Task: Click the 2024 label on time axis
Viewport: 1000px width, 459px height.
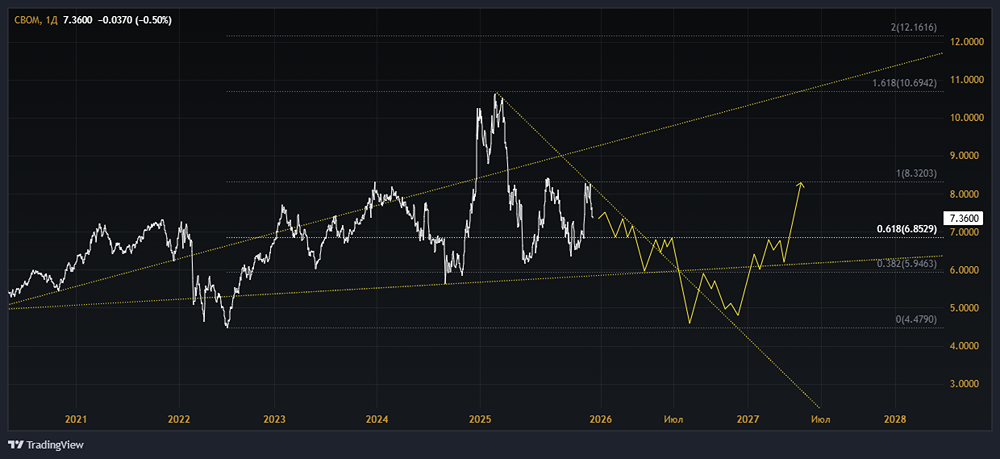Action: click(x=377, y=419)
